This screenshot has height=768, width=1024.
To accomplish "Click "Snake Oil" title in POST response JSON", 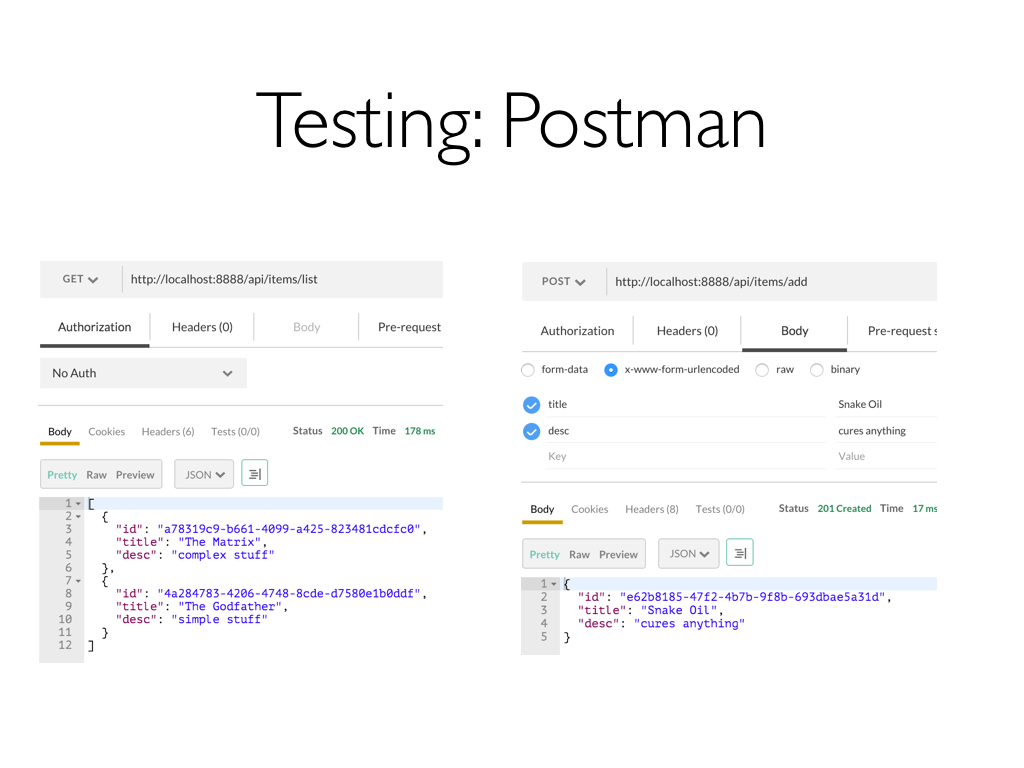I will pyautogui.click(x=679, y=610).
